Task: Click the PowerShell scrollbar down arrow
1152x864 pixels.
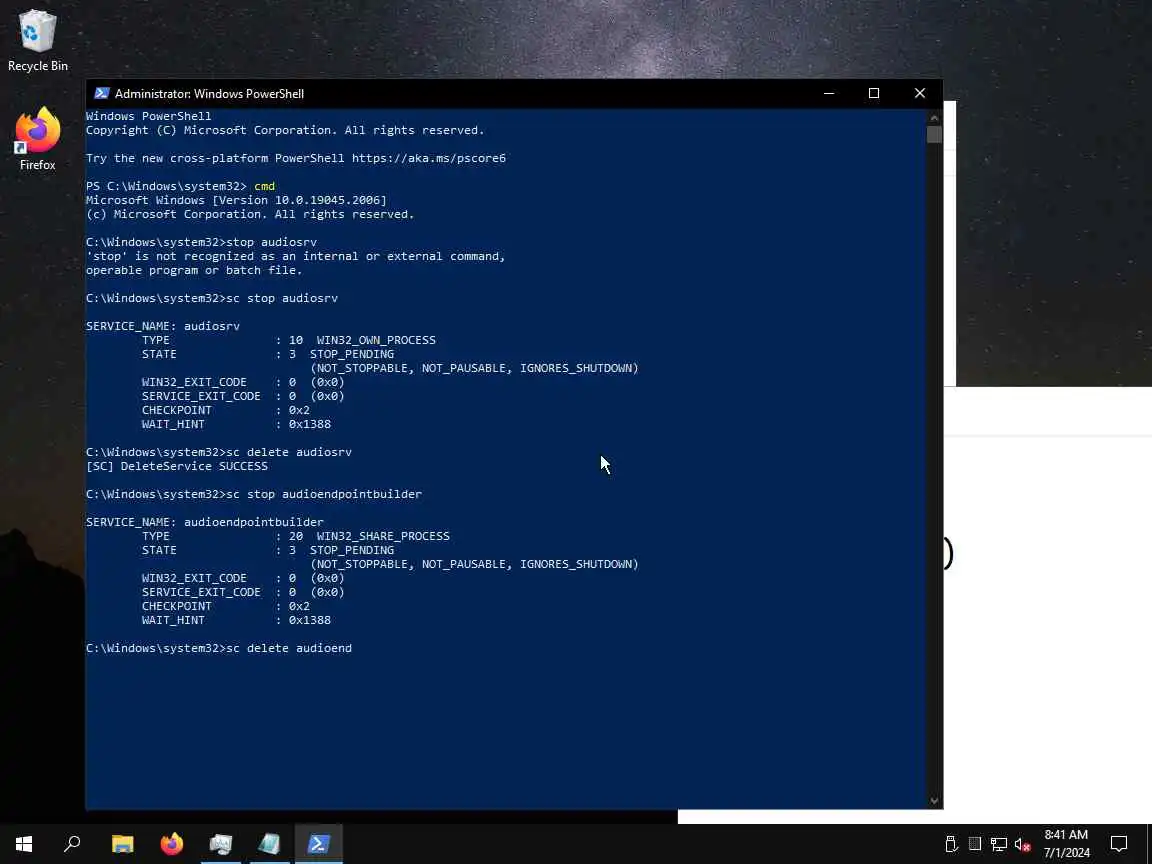Action: pos(935,801)
